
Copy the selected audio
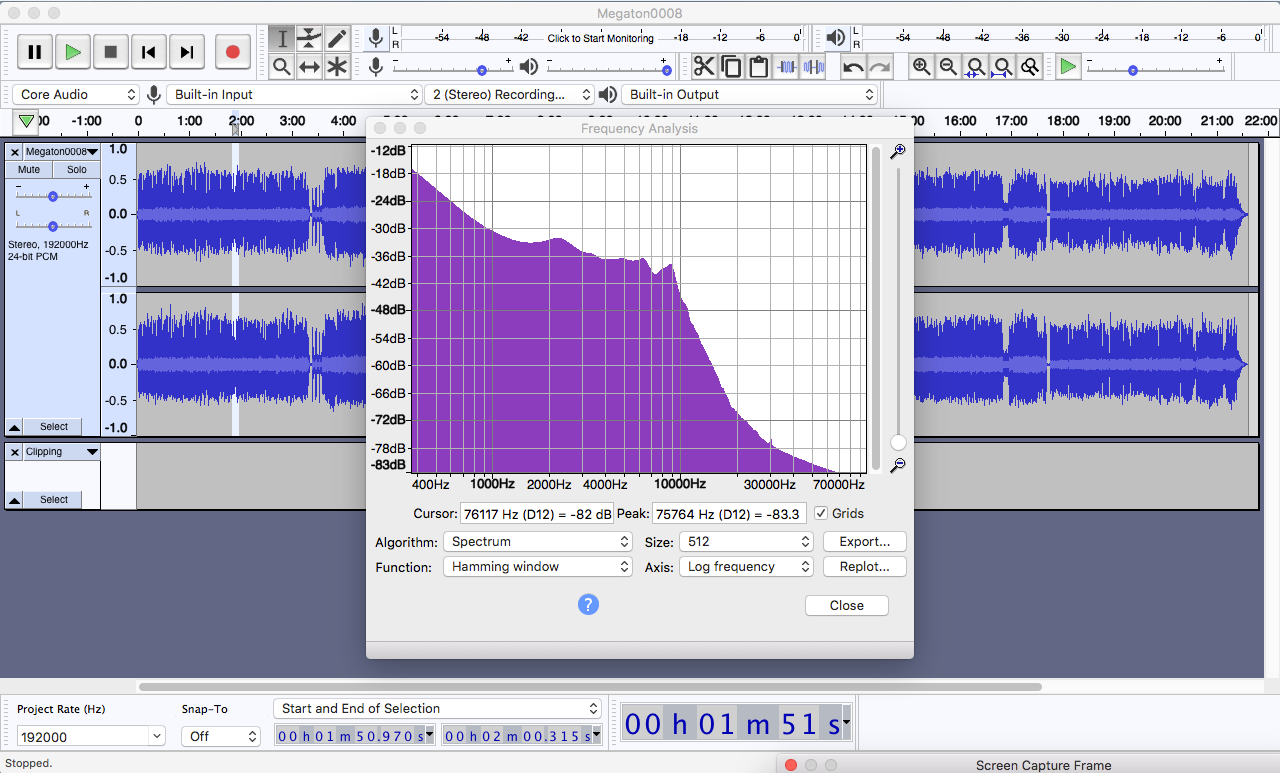[x=731, y=67]
